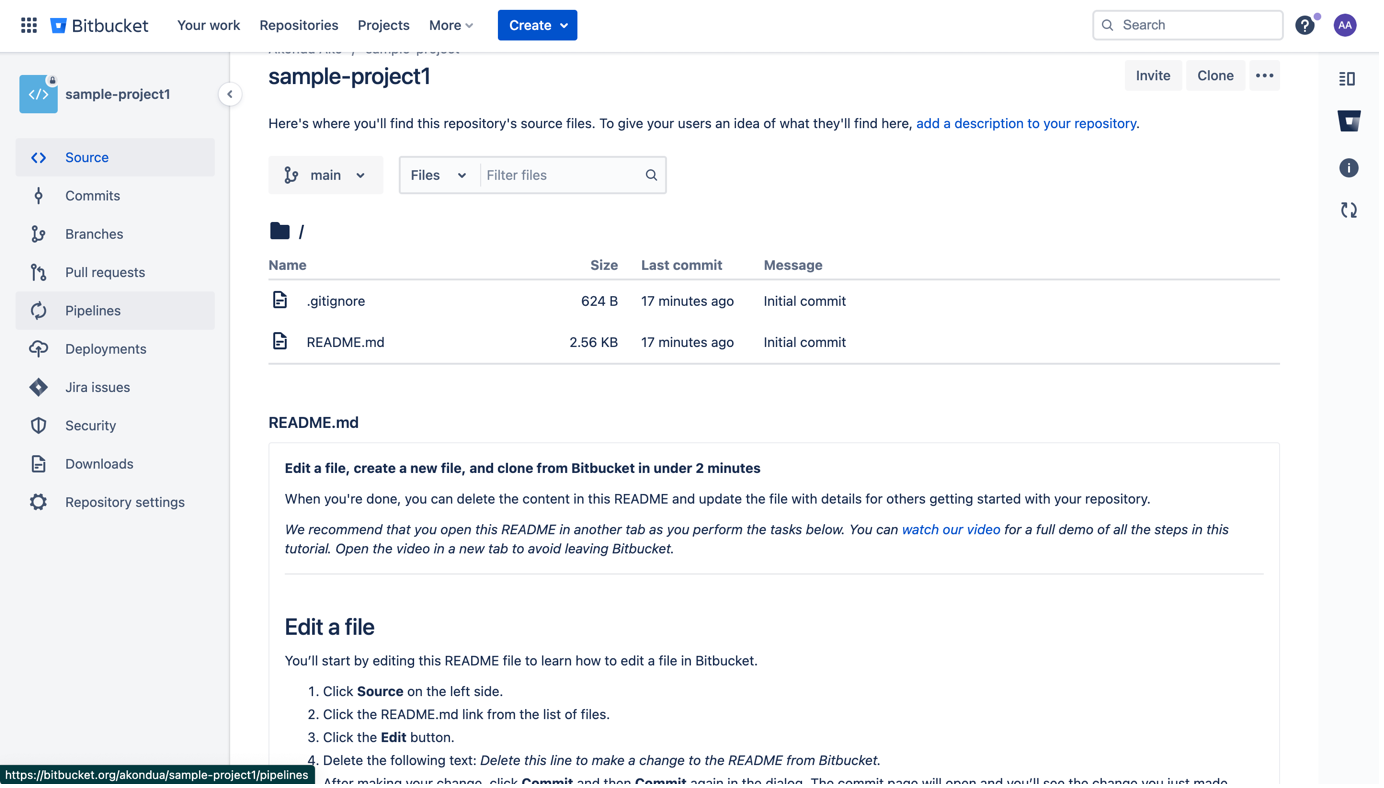Open the main branch selector dropdown
This screenshot has height=788, width=1384.
[x=325, y=174]
